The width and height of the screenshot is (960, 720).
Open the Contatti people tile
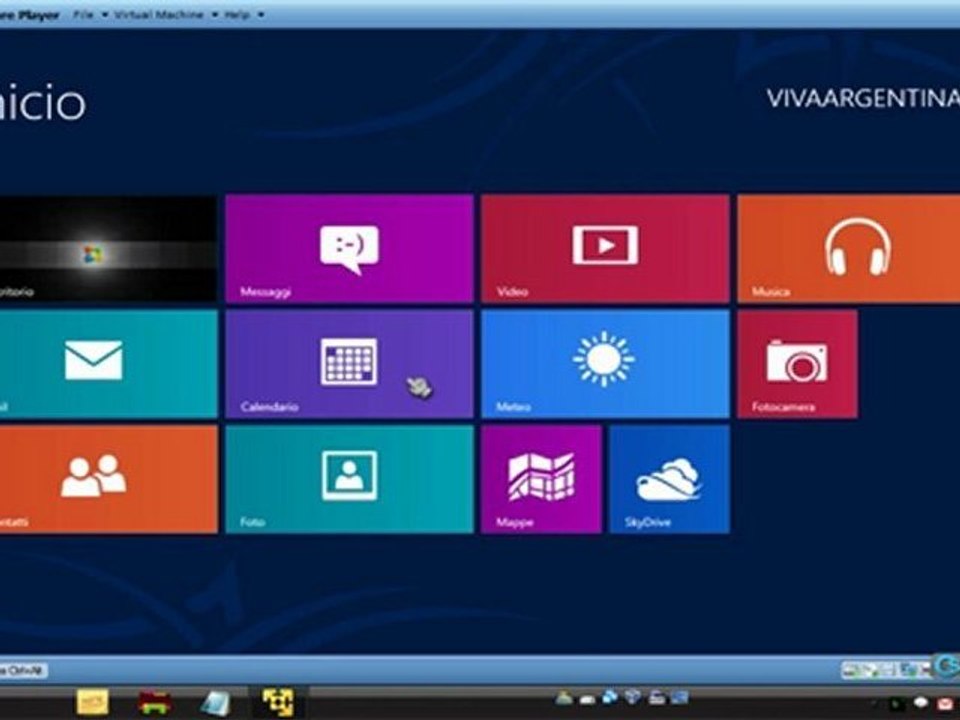[108, 479]
